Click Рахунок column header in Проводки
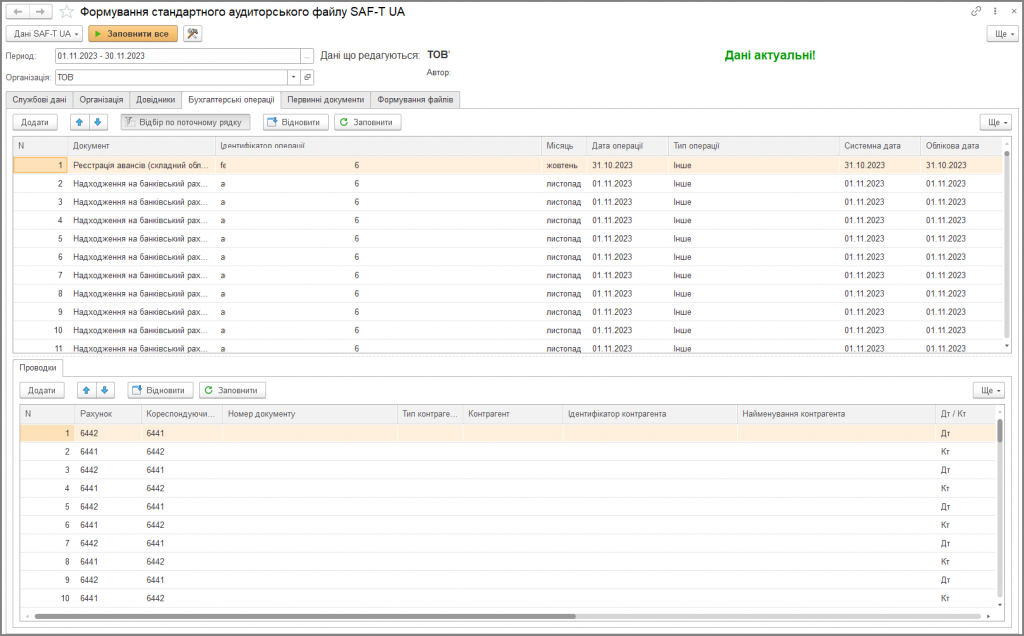Image resolution: width=1024 pixels, height=636 pixels. (108, 414)
